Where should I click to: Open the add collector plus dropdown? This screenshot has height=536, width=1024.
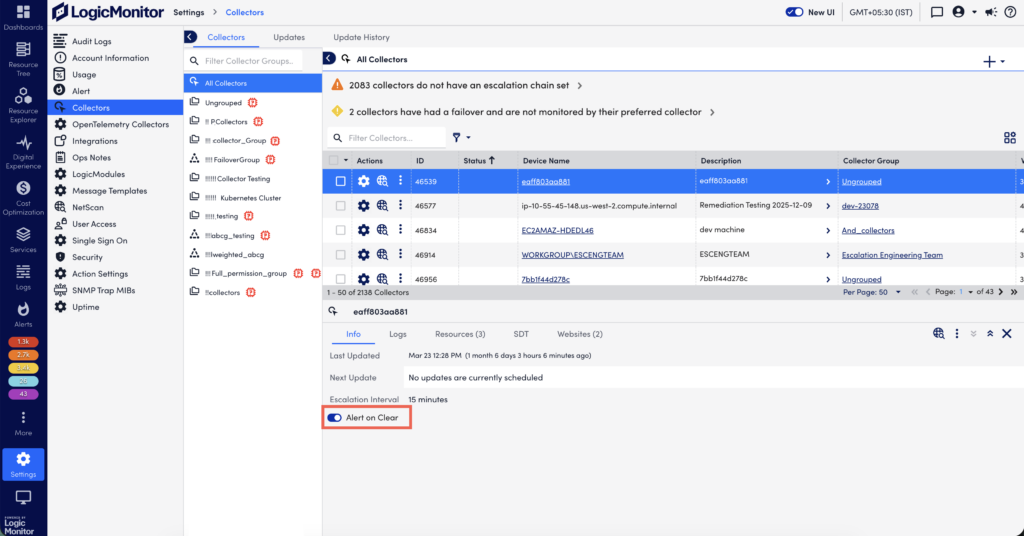point(994,61)
